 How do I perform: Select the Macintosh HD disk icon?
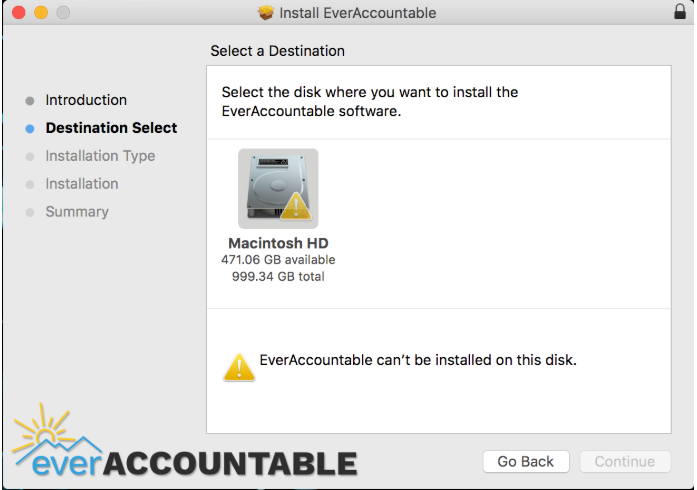click(278, 189)
